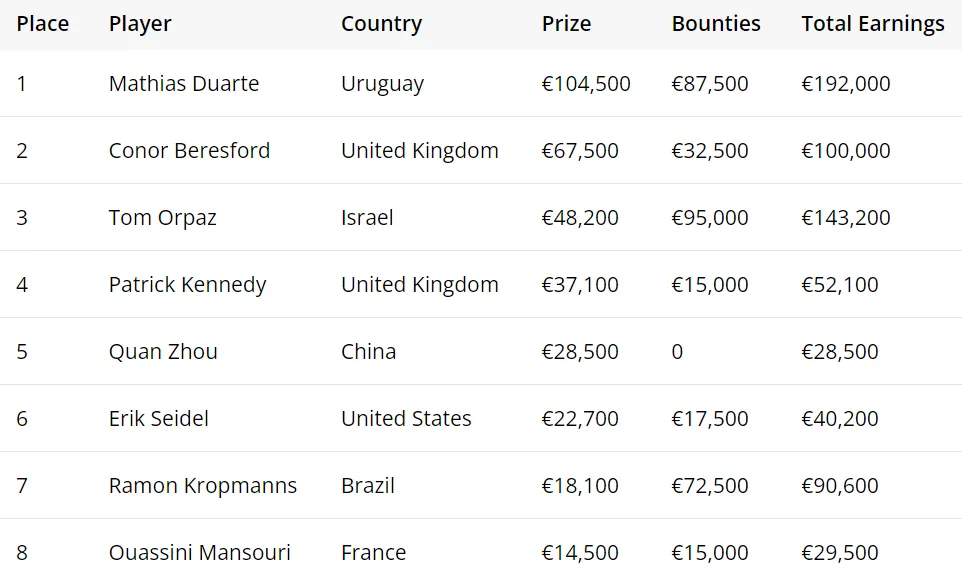Click the Bounties column header
This screenshot has width=962, height=584.
coord(716,24)
